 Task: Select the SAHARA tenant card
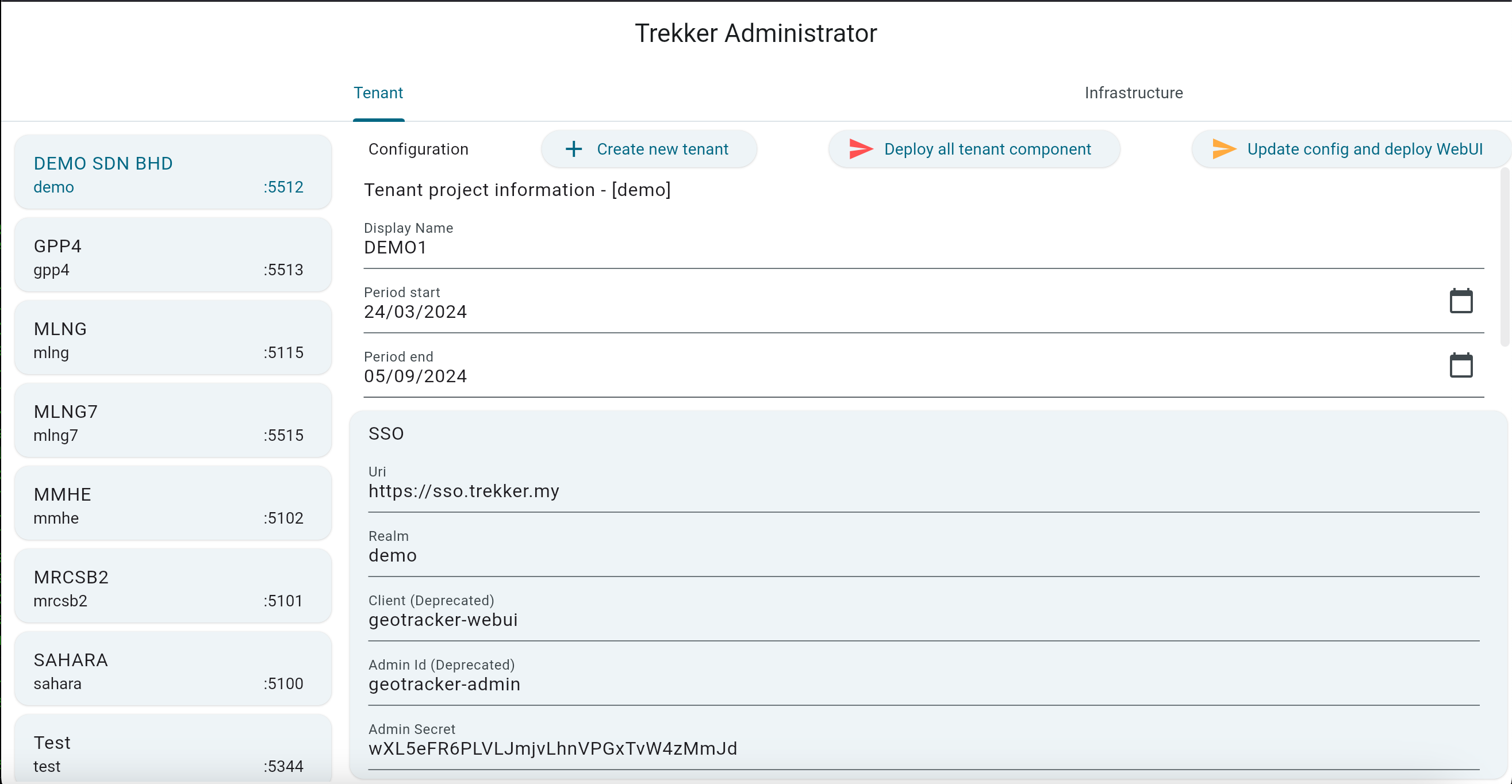coord(172,669)
